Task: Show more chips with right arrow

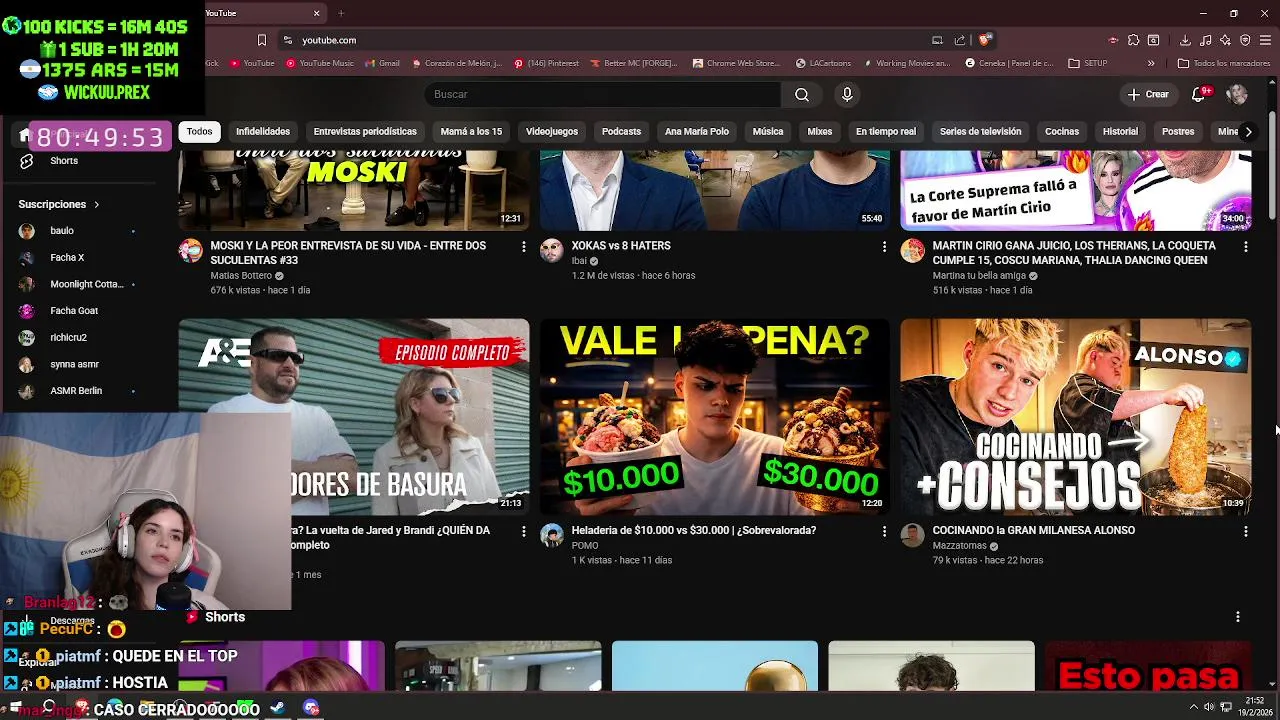Action: [1247, 131]
